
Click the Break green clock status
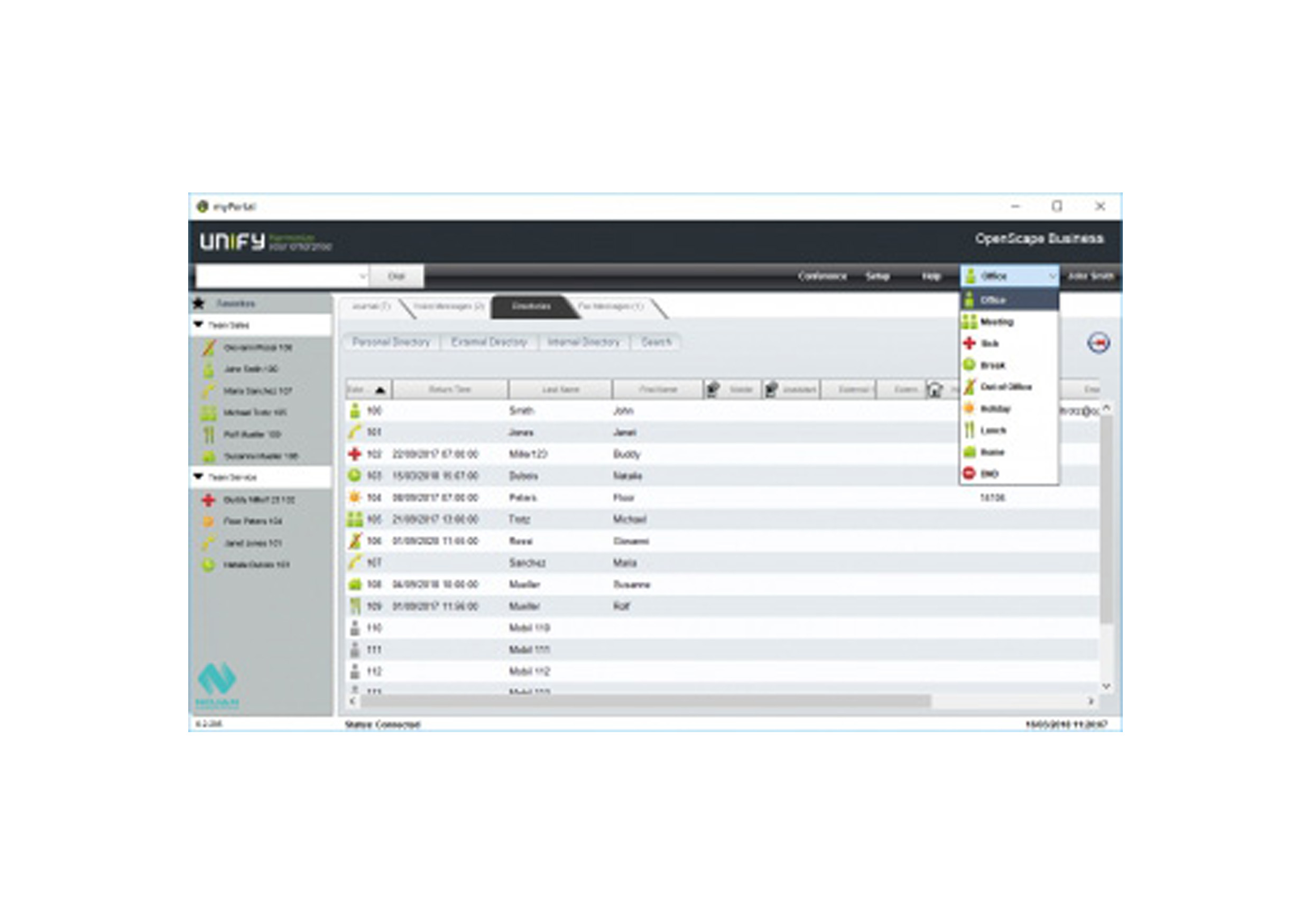coord(992,365)
